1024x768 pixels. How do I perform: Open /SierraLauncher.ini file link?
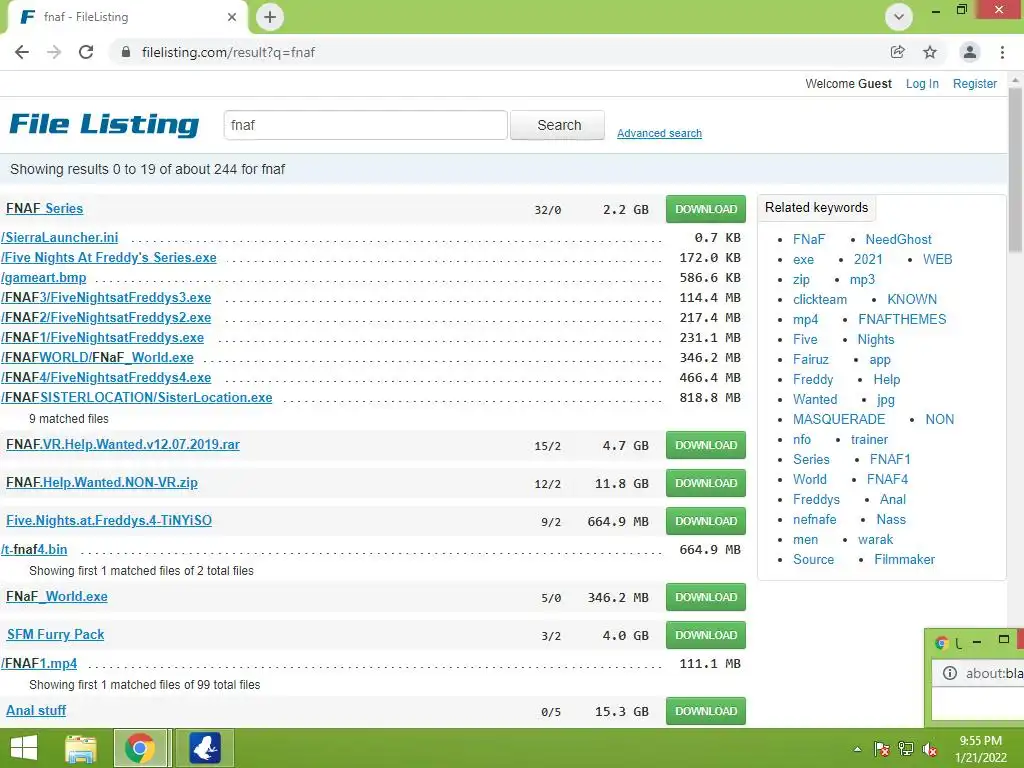tap(59, 238)
